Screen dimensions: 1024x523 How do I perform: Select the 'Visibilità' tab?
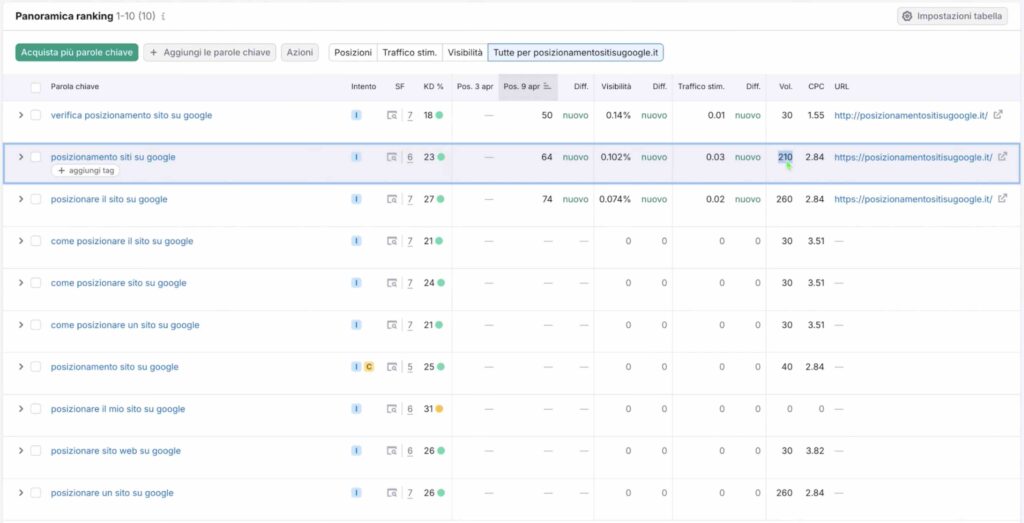465,52
